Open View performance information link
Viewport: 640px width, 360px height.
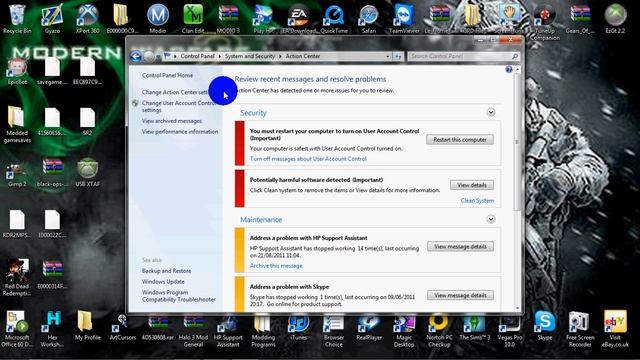pos(180,132)
